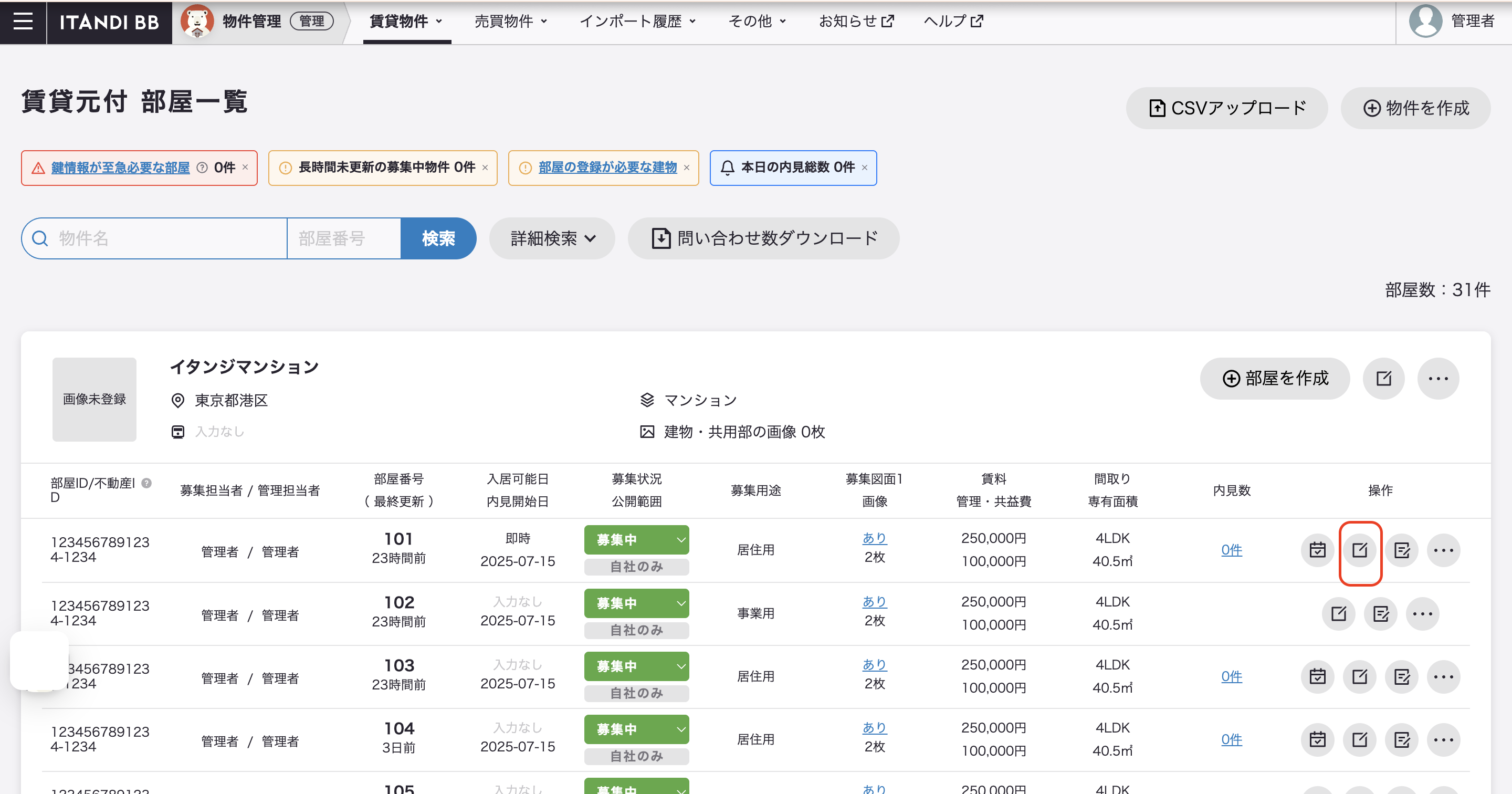Focus the 部屋番号 input field
Viewport: 1512px width, 794px height.
click(344, 238)
